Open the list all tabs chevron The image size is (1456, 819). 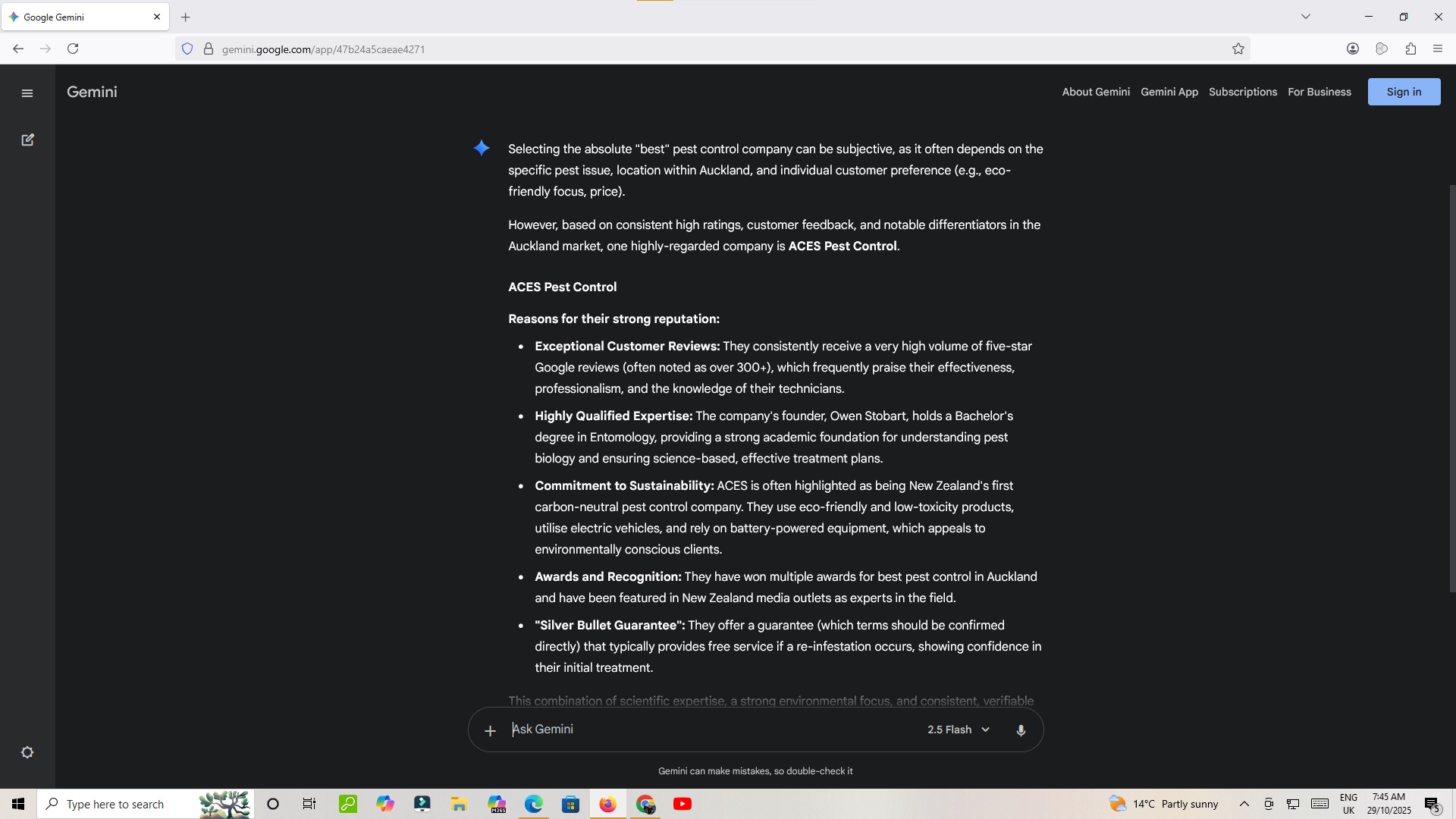(1305, 17)
